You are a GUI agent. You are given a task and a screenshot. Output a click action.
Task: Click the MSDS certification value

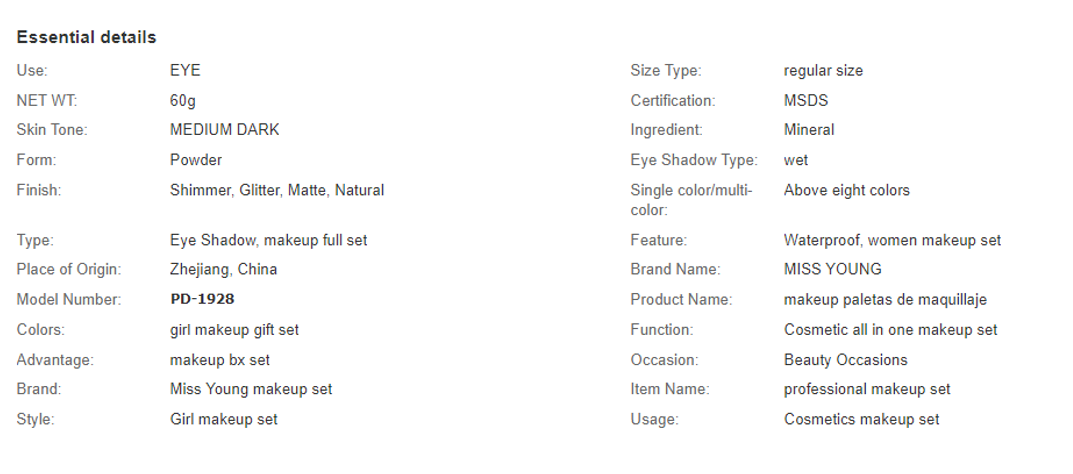click(806, 101)
